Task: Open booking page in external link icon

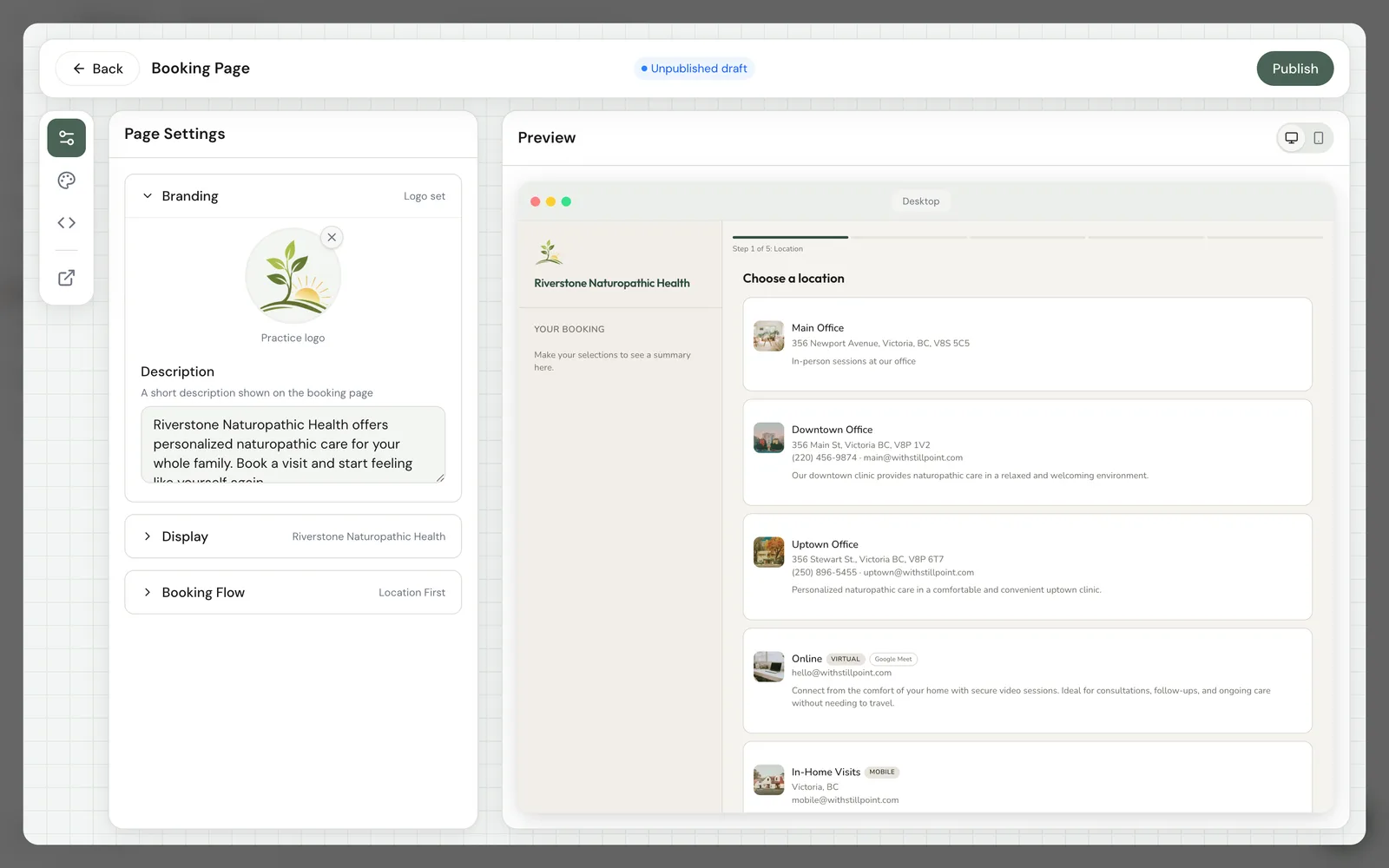Action: click(66, 278)
